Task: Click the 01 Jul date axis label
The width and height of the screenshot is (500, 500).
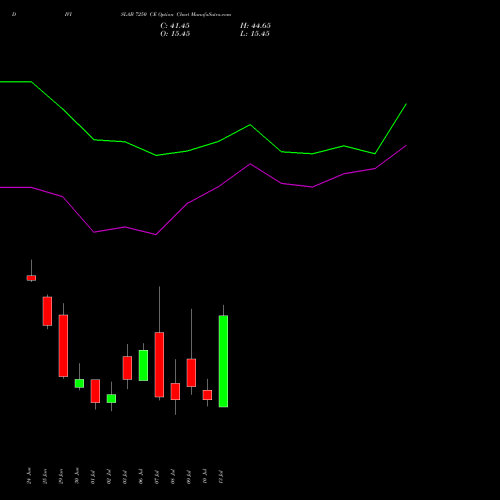Action: click(x=93, y=477)
